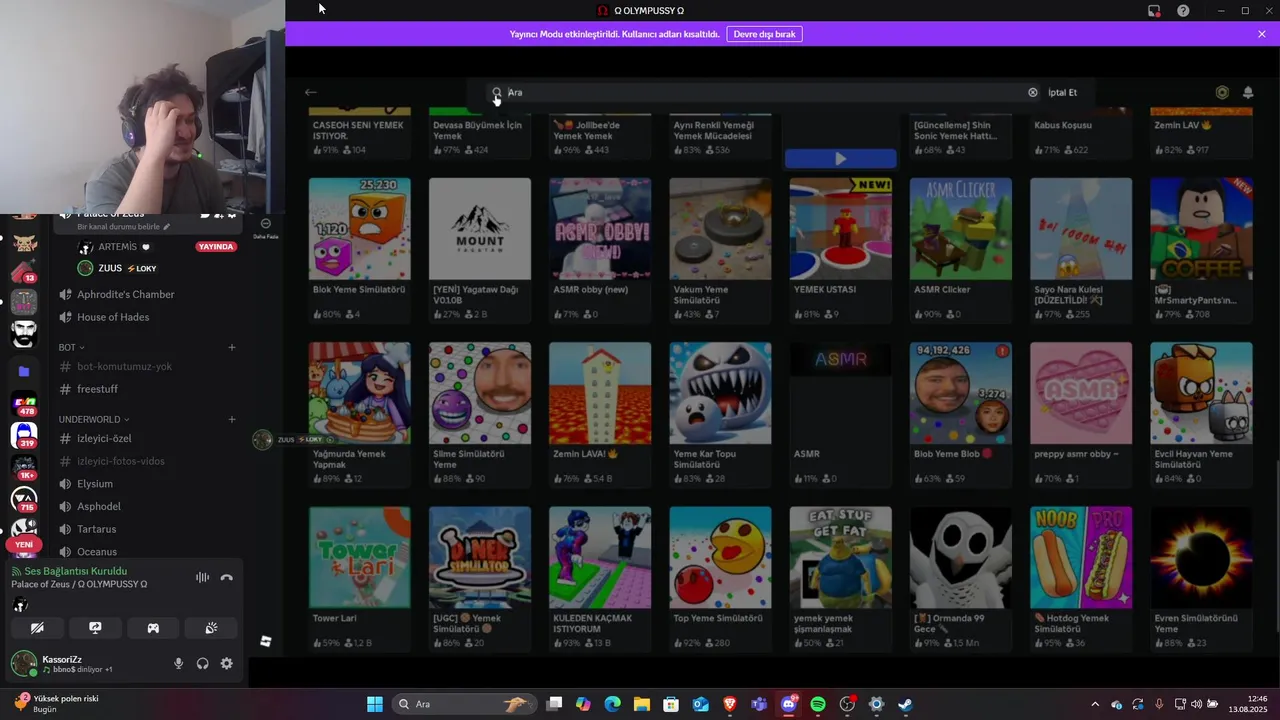
Task: Open ASMR Clicker game thumbnail
Action: (x=961, y=229)
